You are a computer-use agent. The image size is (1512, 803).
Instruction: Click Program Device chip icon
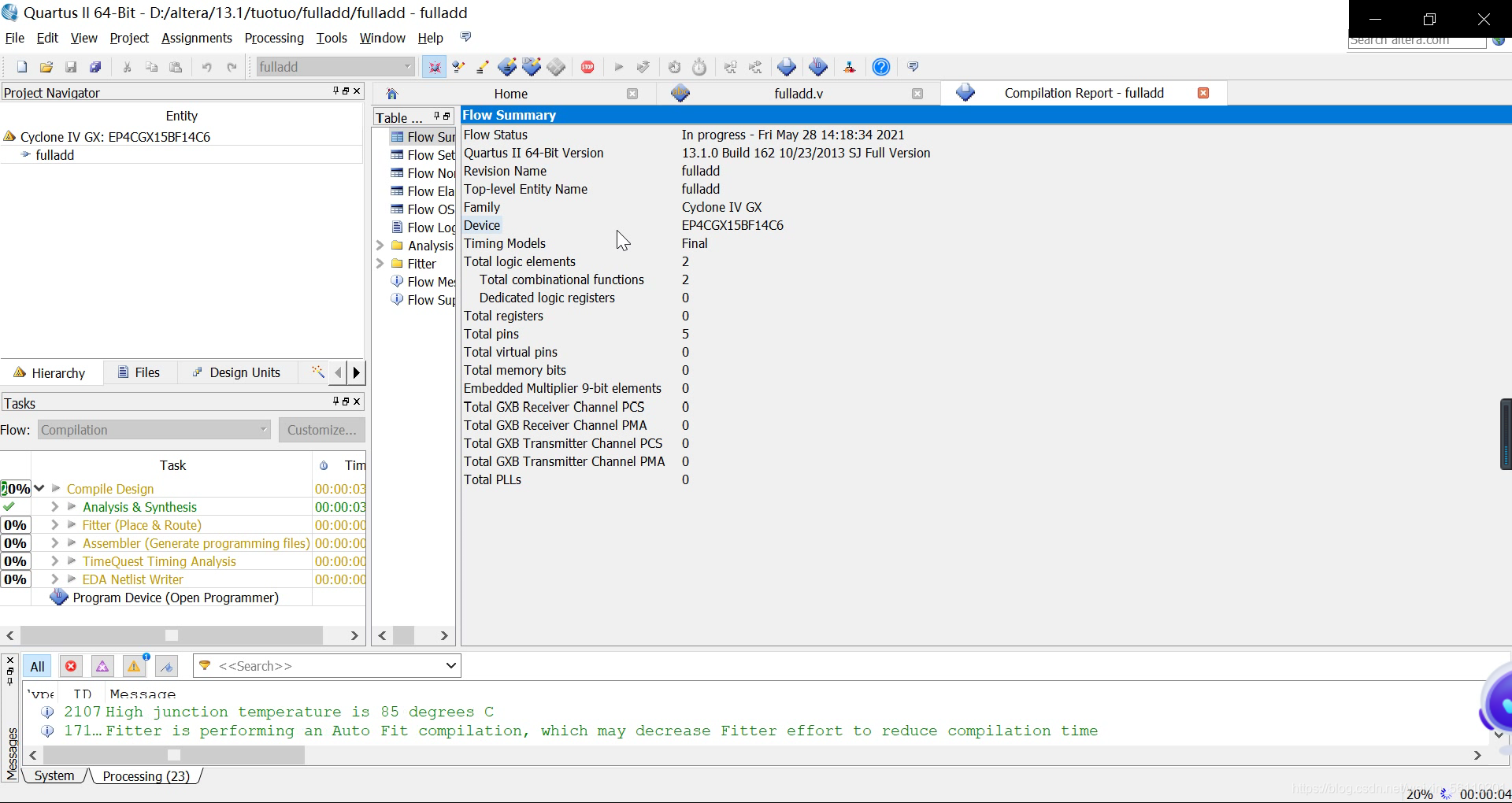58,598
